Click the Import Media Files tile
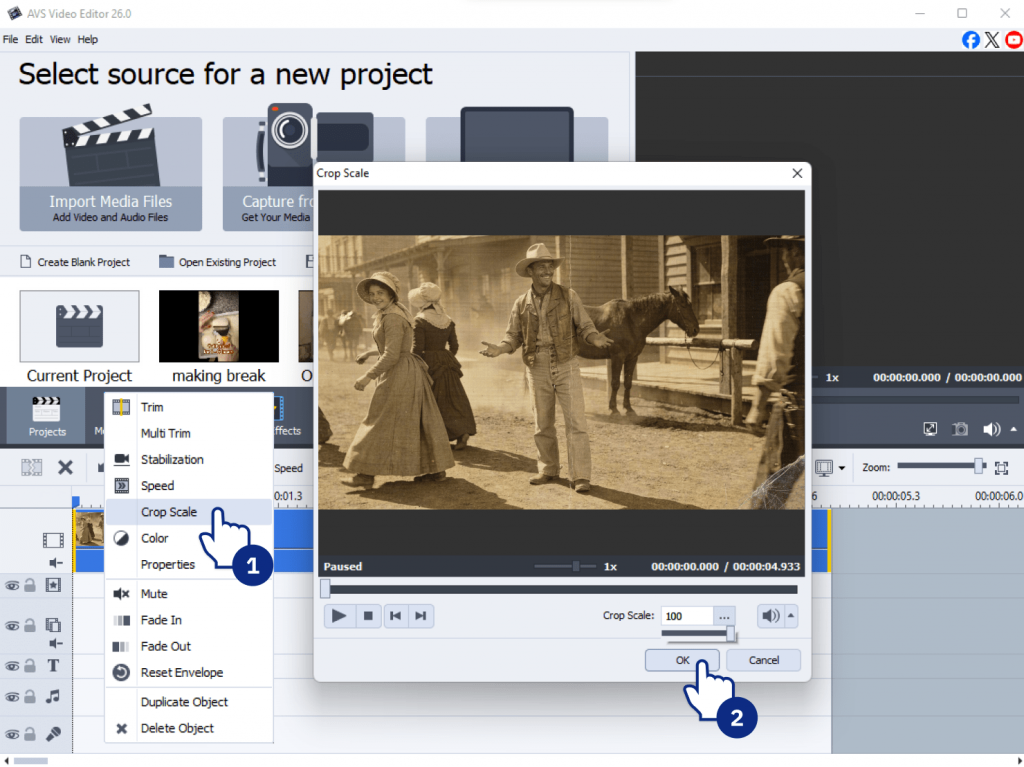Screen dimensions: 1024x767 point(110,174)
